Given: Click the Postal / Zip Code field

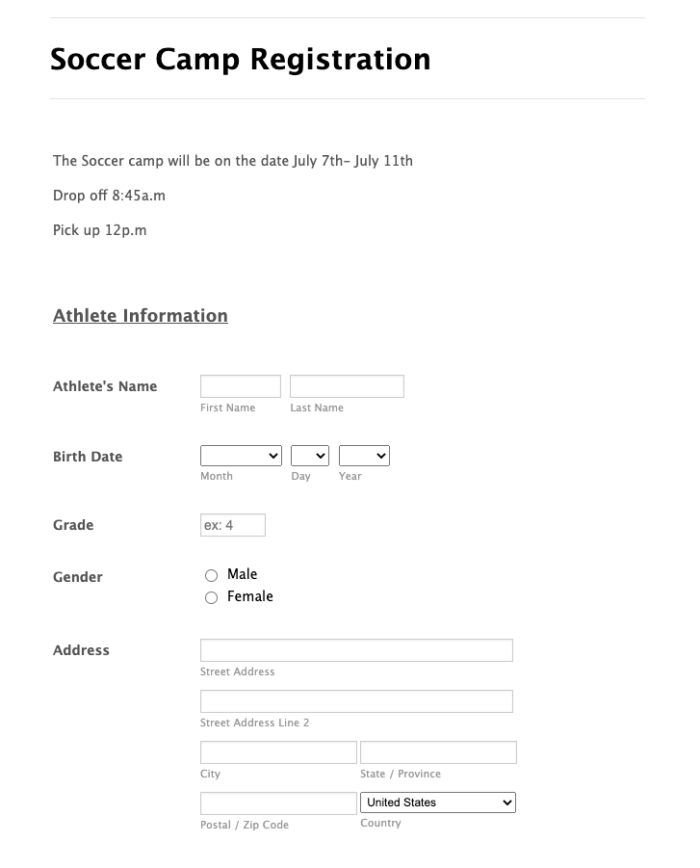Looking at the screenshot, I should (x=278, y=803).
